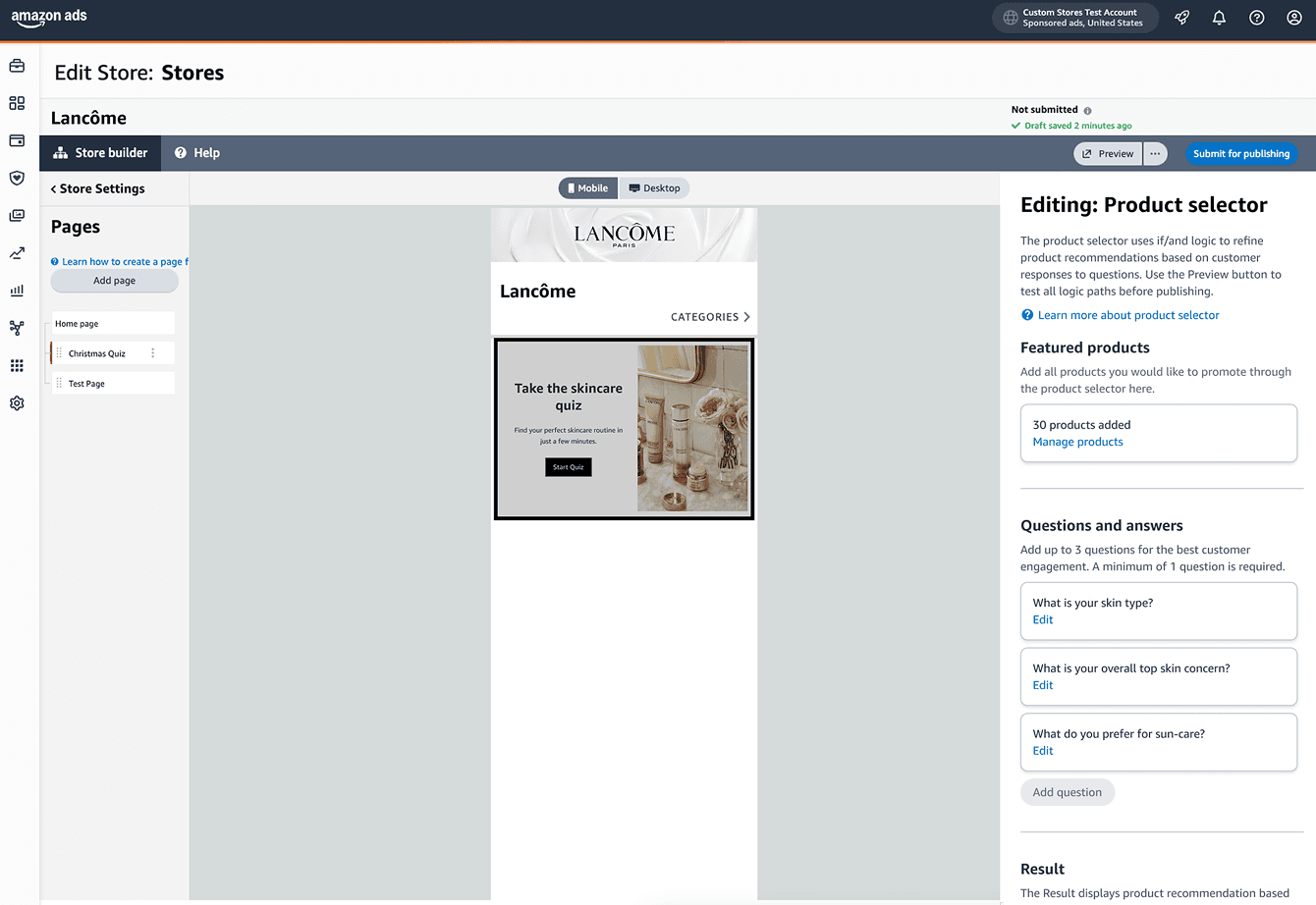Viewport: 1316px width, 905px height.
Task: Switch to the Mobile view
Action: tap(588, 188)
